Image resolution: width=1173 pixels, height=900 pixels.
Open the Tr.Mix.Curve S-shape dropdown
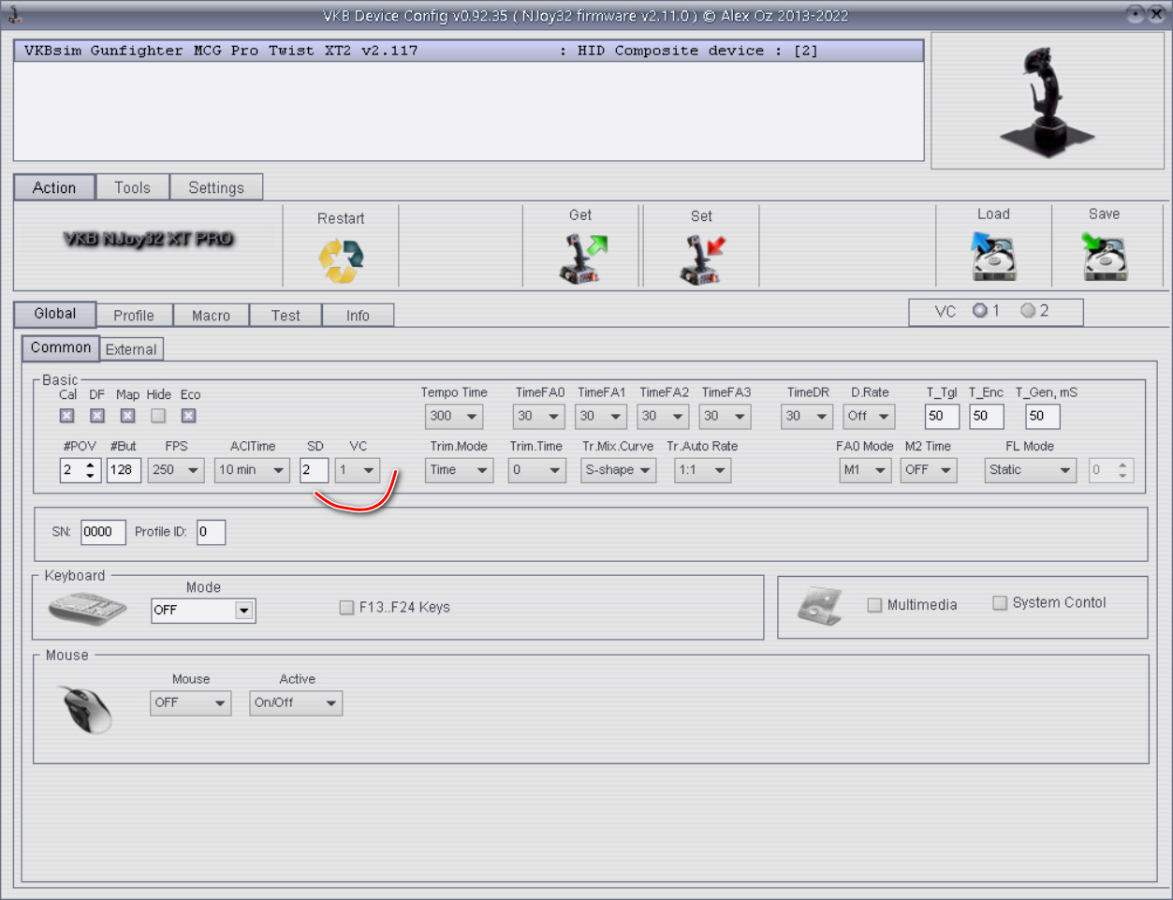[x=619, y=470]
